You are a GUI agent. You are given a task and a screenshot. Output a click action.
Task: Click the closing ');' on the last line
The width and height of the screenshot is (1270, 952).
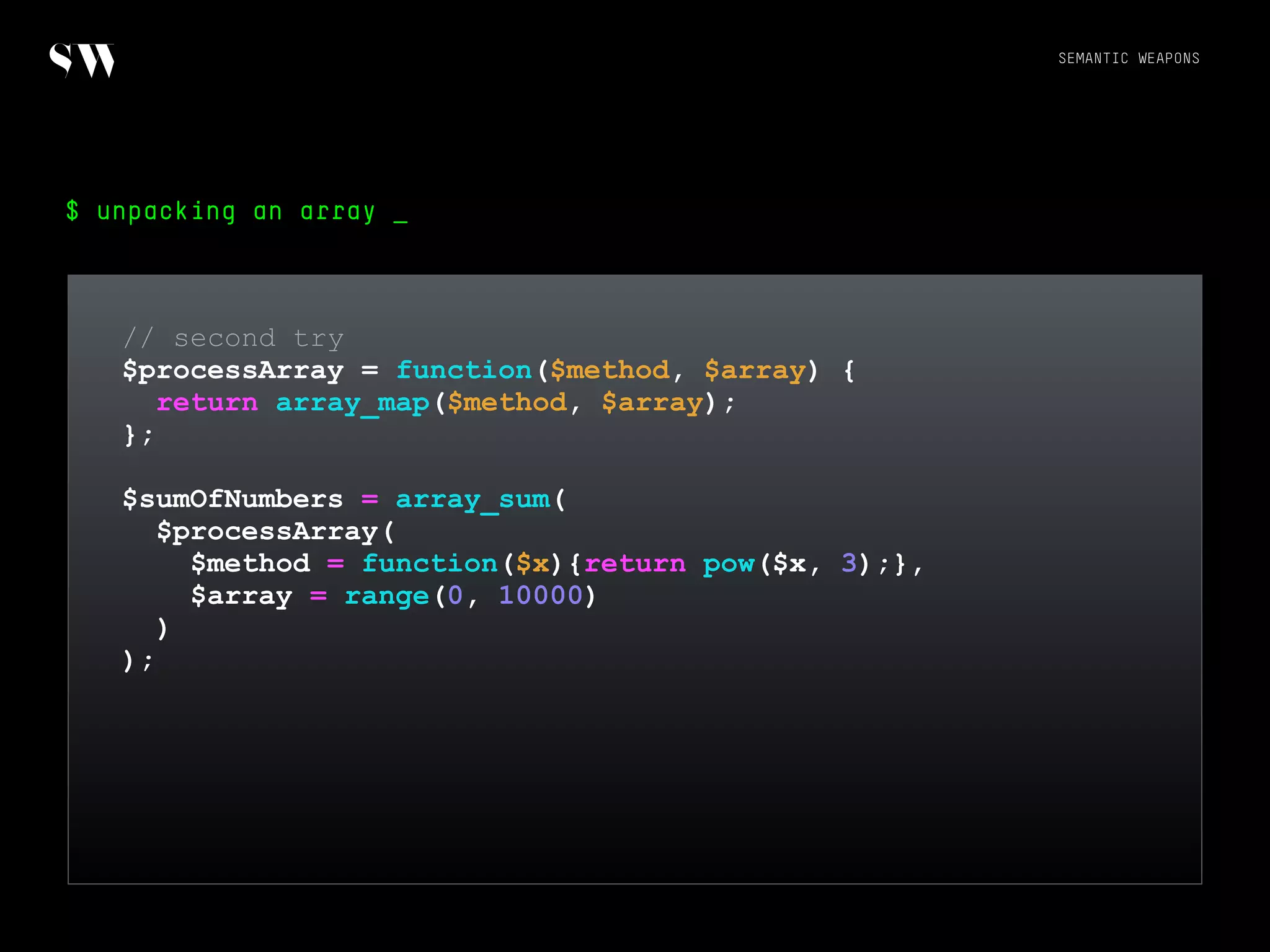click(x=138, y=661)
